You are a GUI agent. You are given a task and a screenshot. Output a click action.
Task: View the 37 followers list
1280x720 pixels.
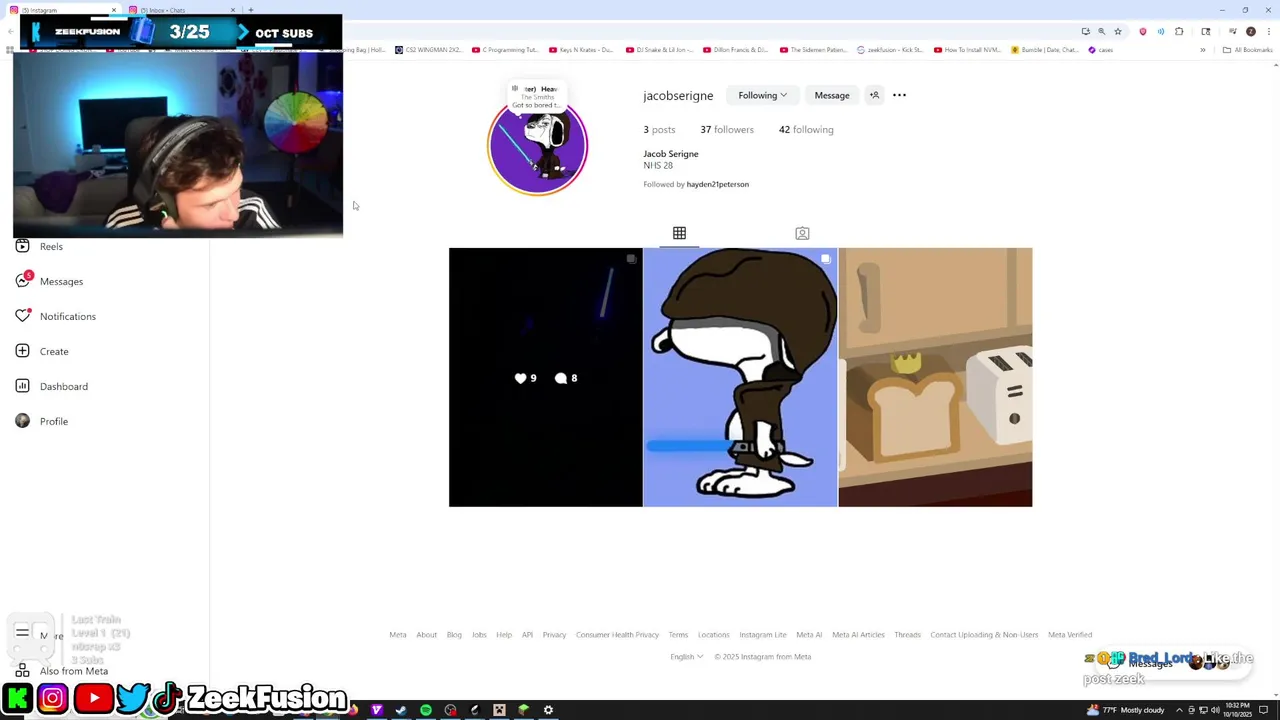(x=727, y=129)
